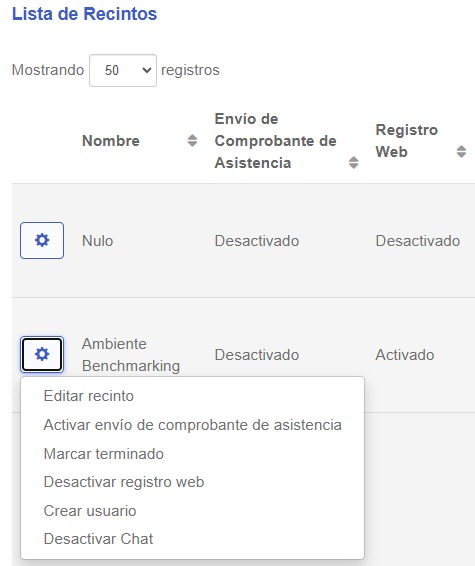The height and width of the screenshot is (566, 475).
Task: Open the gear settings for Nulo row
Action: pyautogui.click(x=42, y=240)
